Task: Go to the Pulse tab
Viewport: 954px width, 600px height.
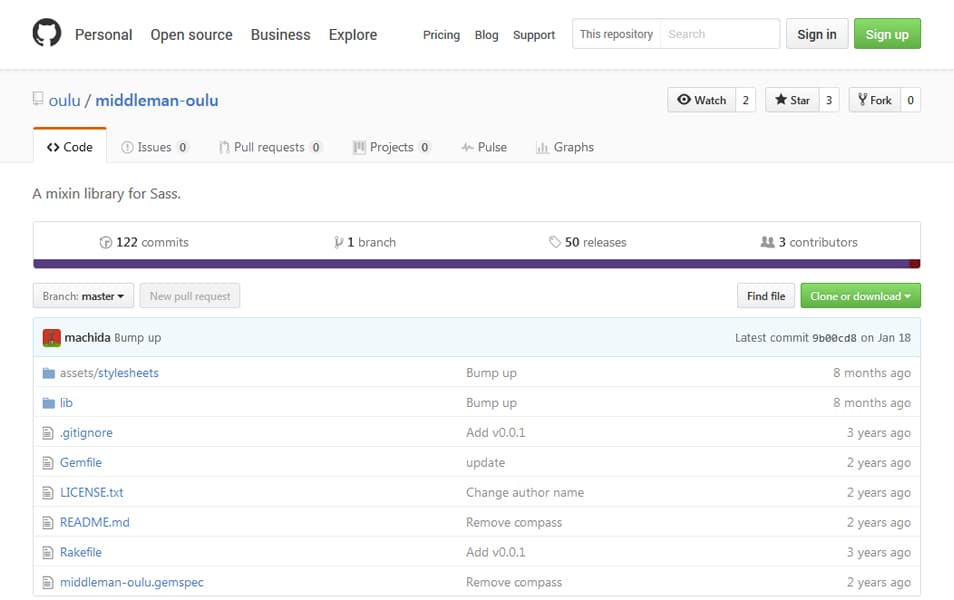Action: [x=484, y=147]
